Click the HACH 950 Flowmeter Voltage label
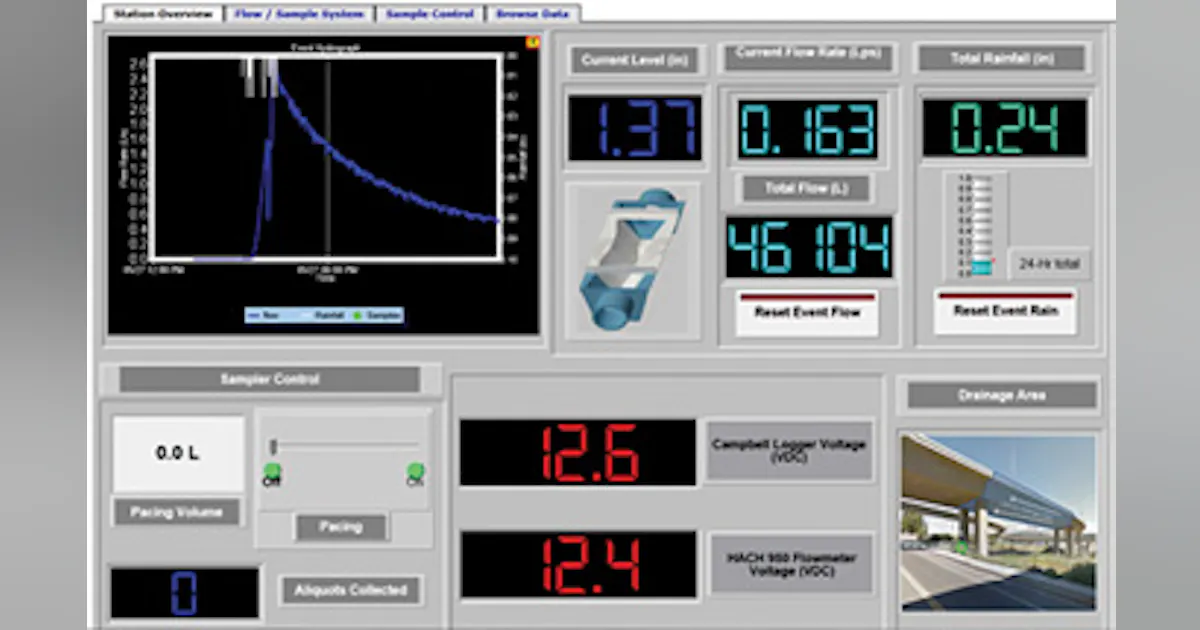The height and width of the screenshot is (630, 1200). pos(790,564)
